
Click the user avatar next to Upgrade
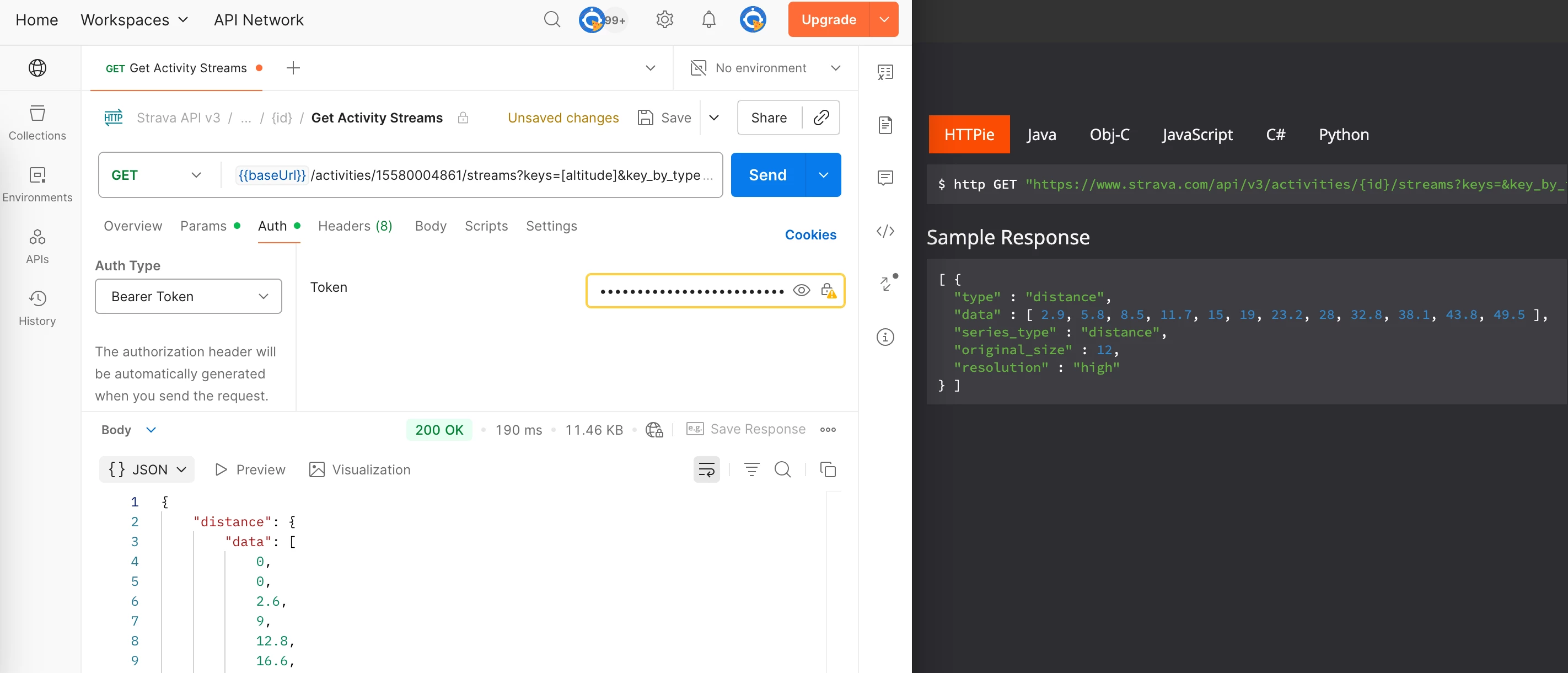click(x=753, y=19)
